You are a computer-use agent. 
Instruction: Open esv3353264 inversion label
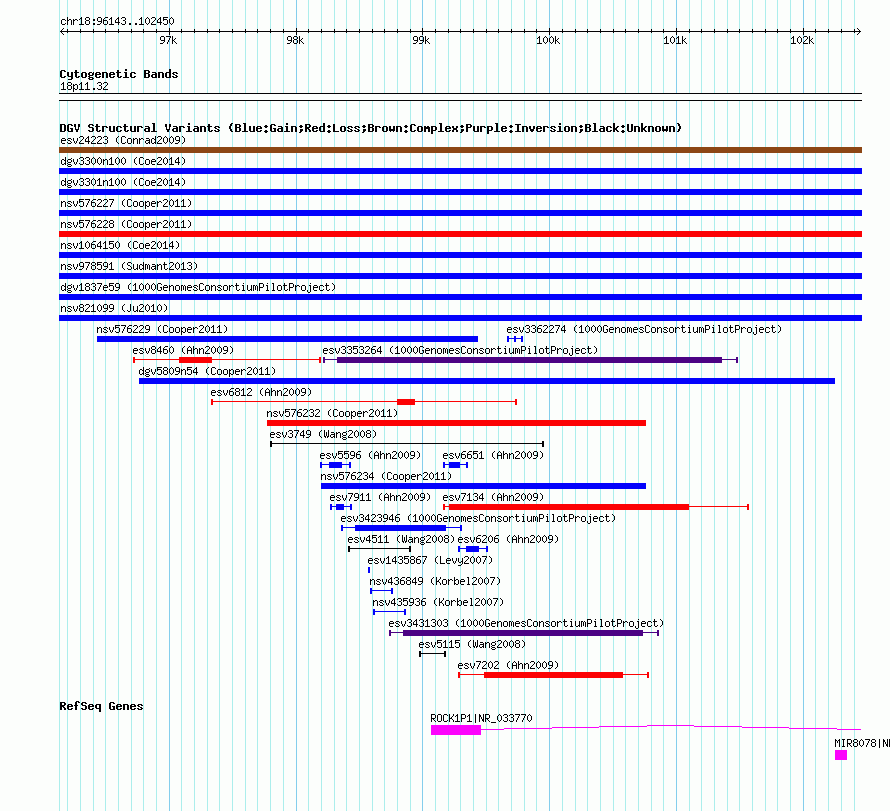pyautogui.click(x=460, y=350)
